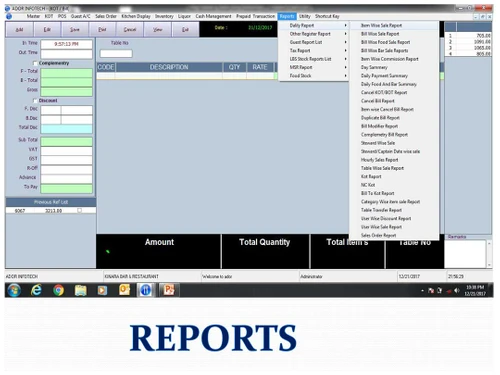Click the View button
Viewport: 500px width, 375px height.
point(157,30)
